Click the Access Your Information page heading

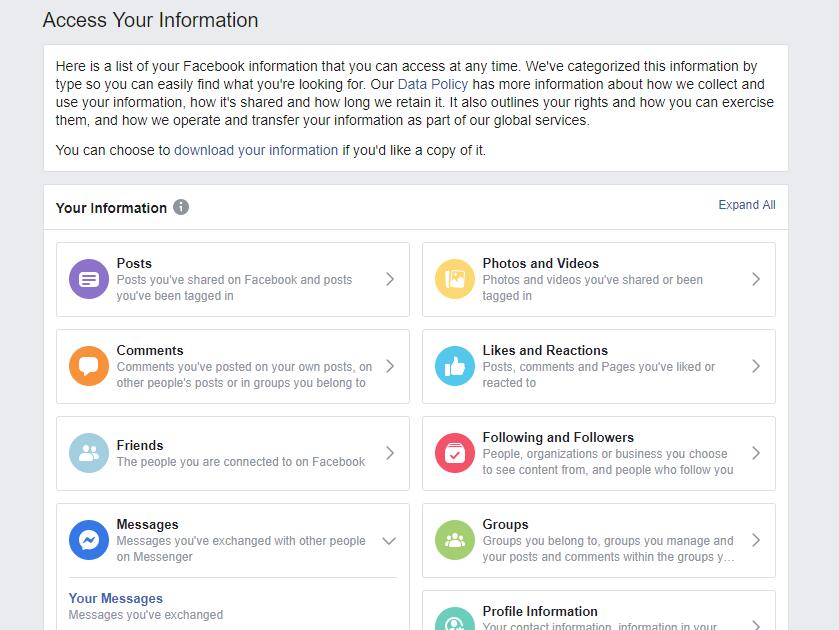click(x=150, y=20)
